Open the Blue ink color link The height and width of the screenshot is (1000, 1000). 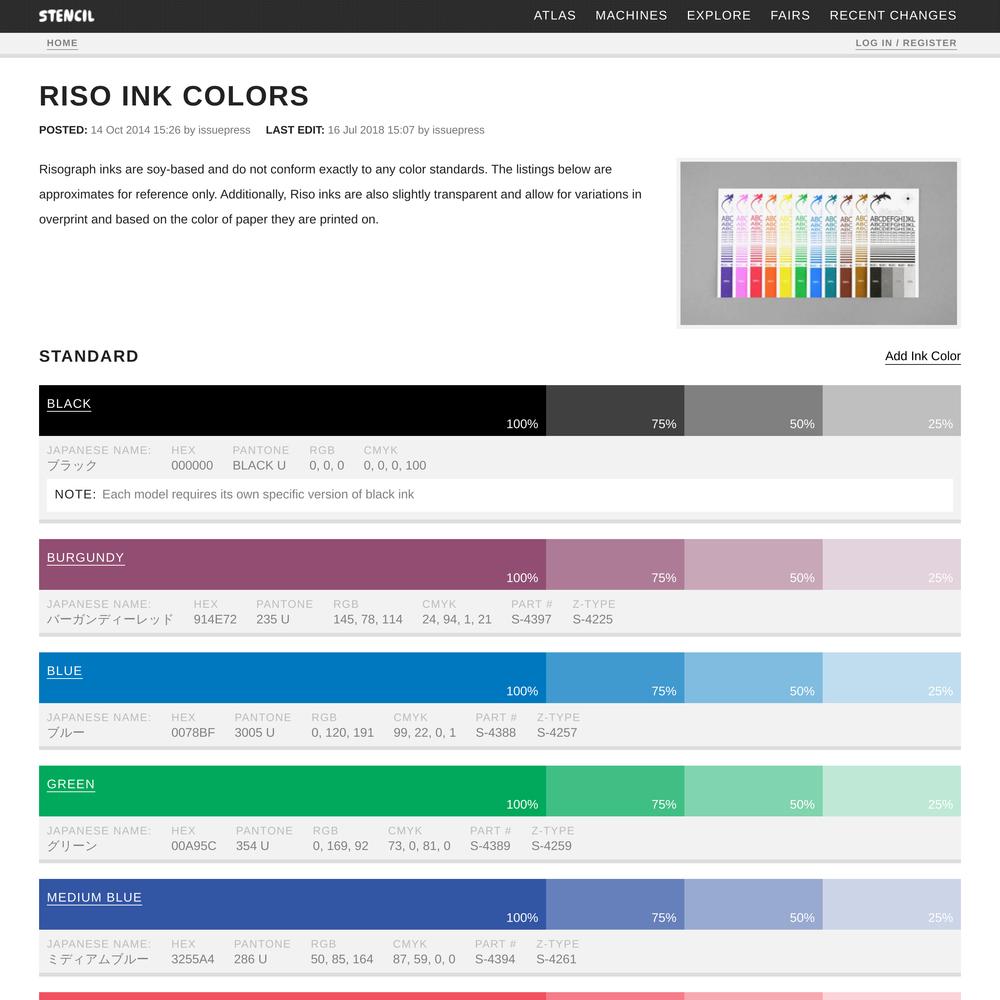click(x=64, y=671)
